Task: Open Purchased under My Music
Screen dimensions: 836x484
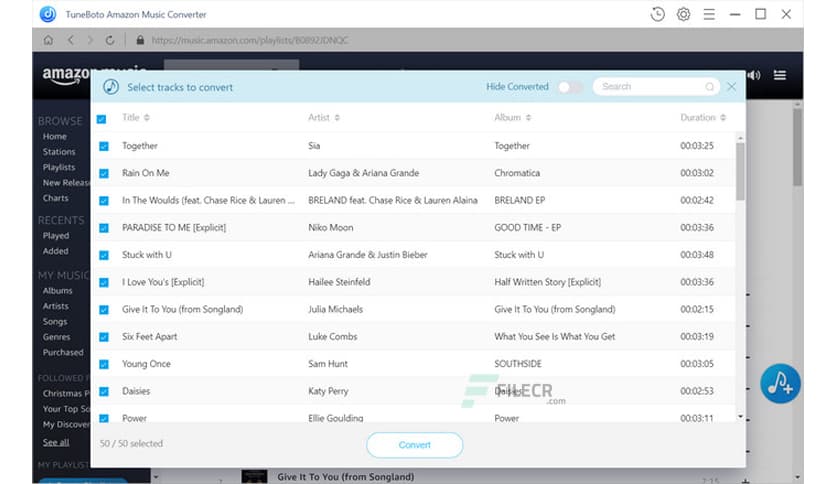Action: point(63,352)
